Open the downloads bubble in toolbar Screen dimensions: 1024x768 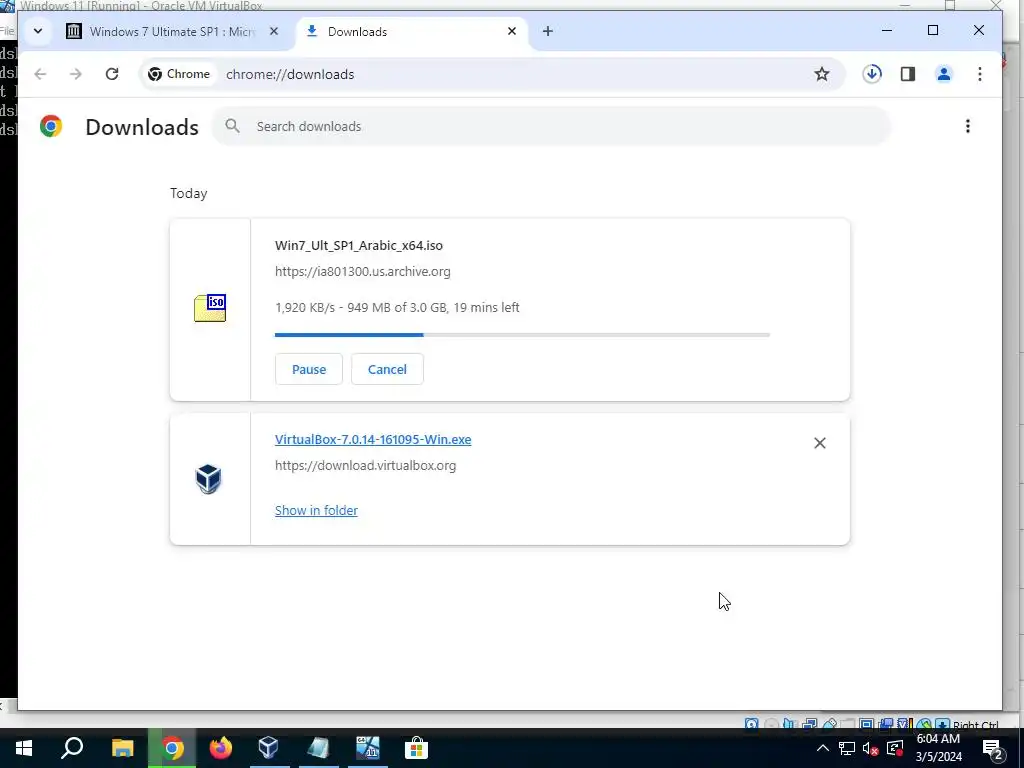coord(872,74)
